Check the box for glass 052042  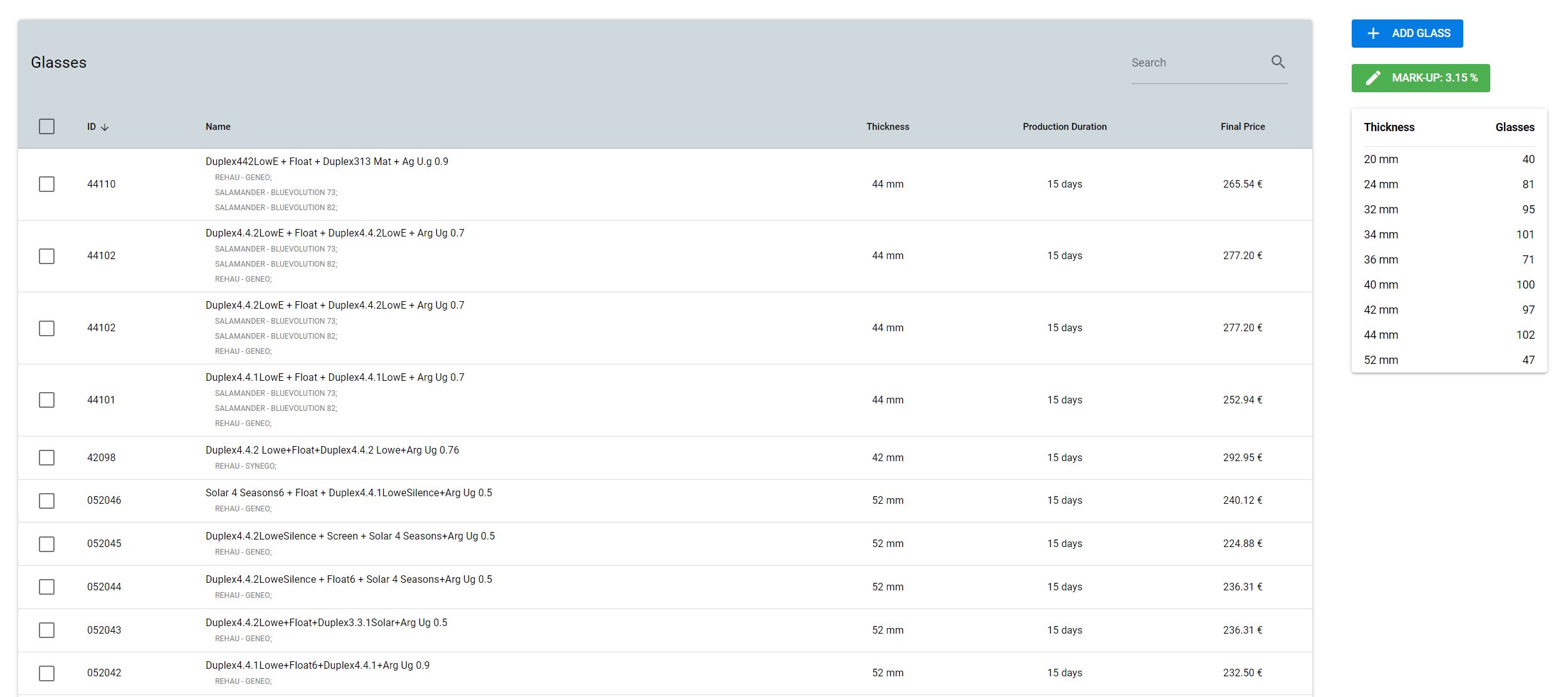pos(46,673)
